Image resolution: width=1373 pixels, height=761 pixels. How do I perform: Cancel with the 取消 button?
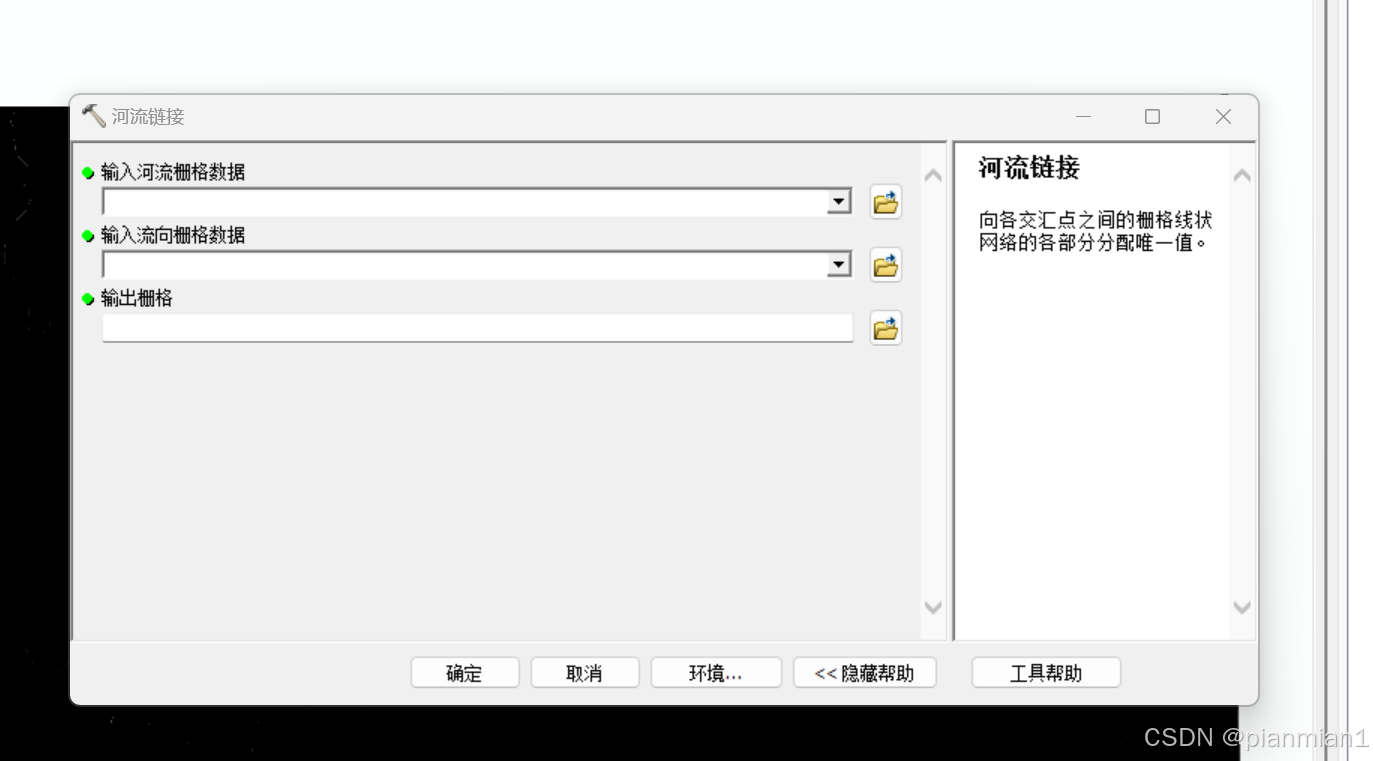tap(585, 673)
